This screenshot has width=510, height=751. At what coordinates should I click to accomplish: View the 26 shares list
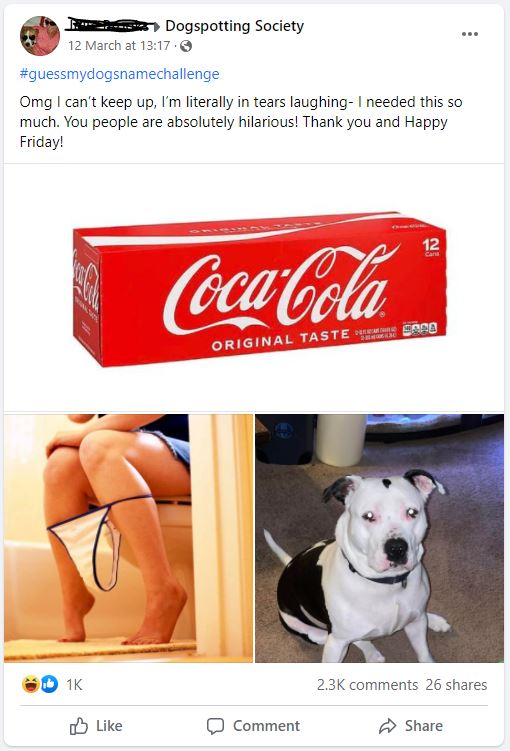[x=456, y=685]
